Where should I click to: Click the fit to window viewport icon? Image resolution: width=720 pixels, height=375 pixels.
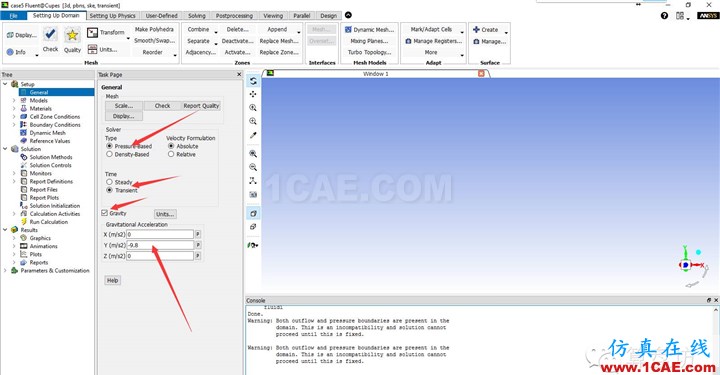coord(253,154)
